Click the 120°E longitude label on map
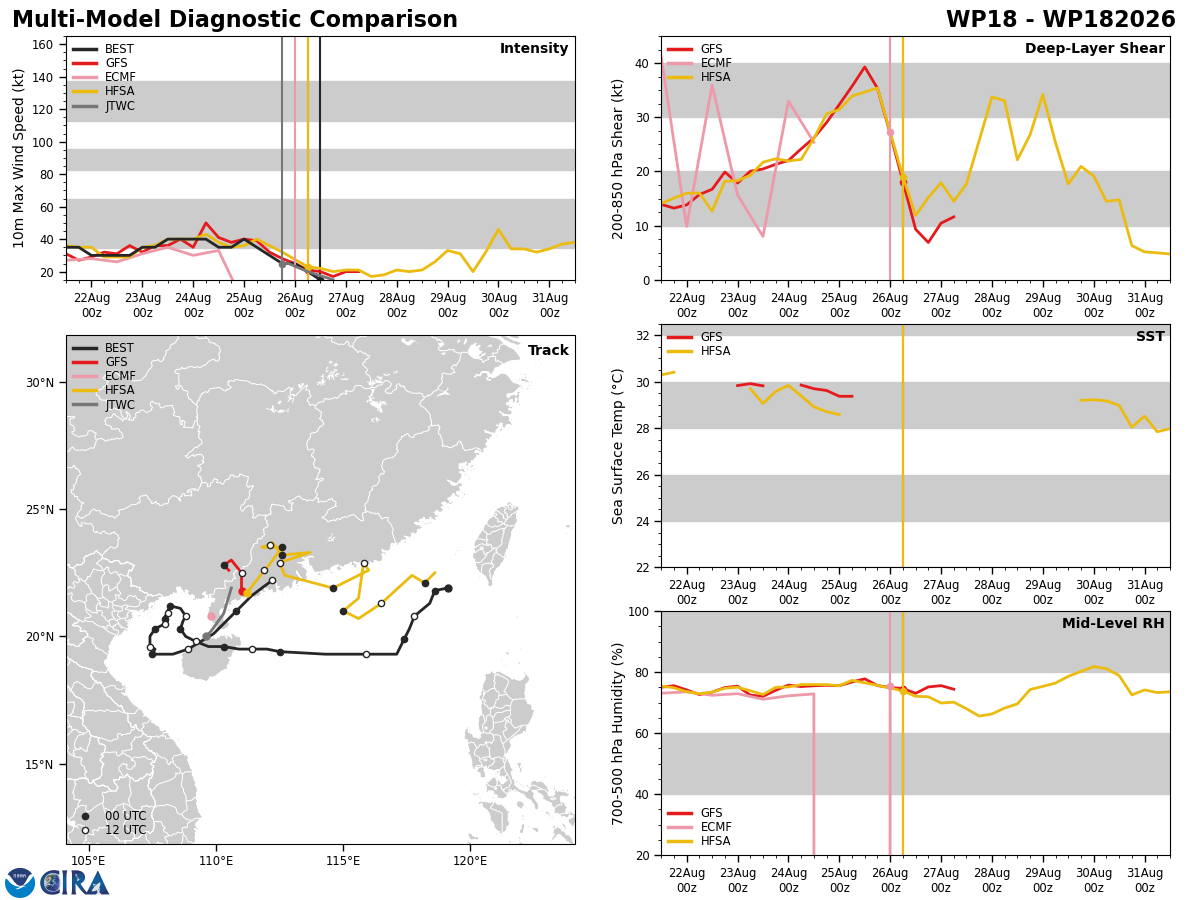 point(470,861)
